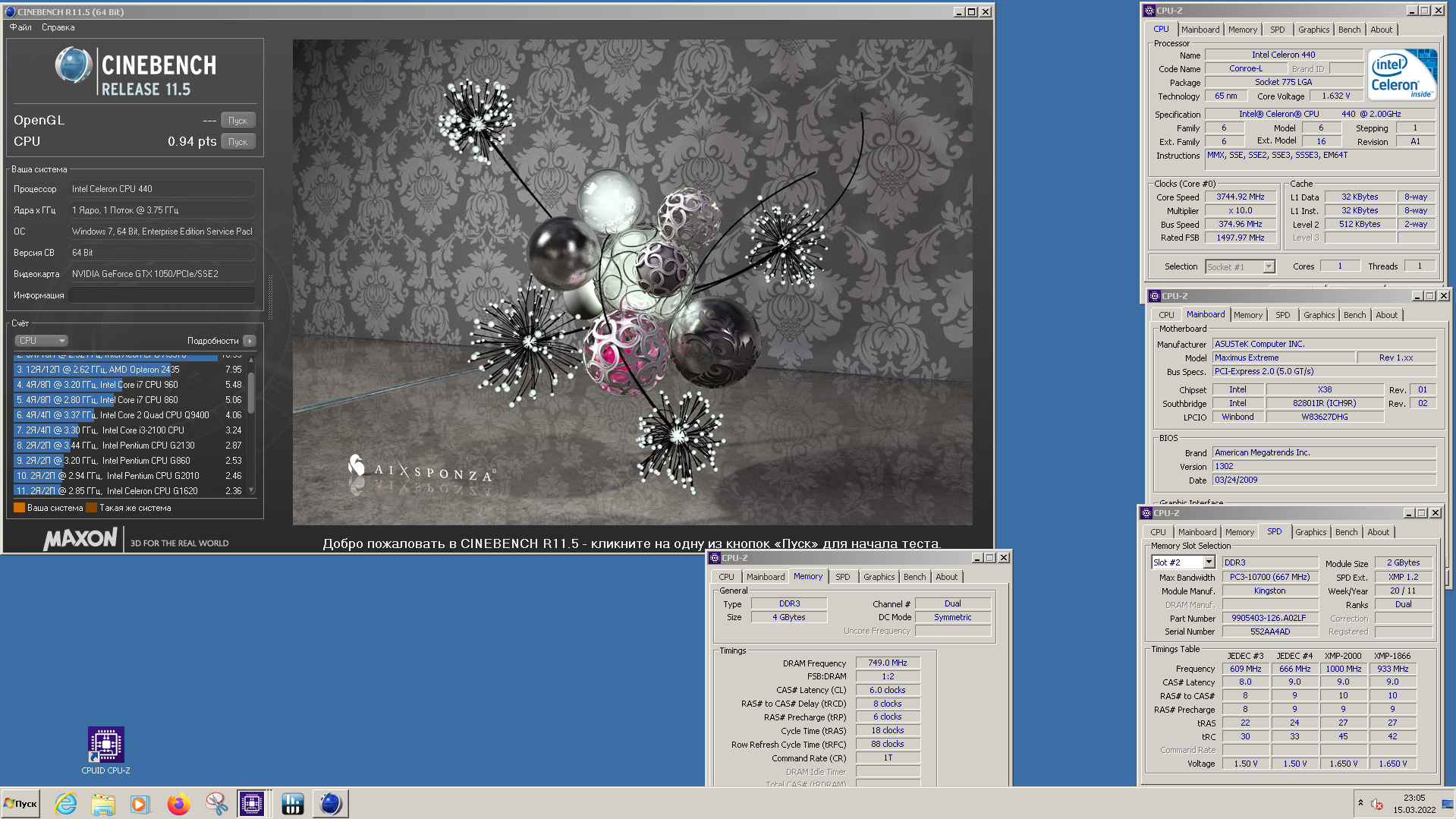The height and width of the screenshot is (819, 1456).
Task: Open the CPU ranking dropdown
Action: point(41,341)
